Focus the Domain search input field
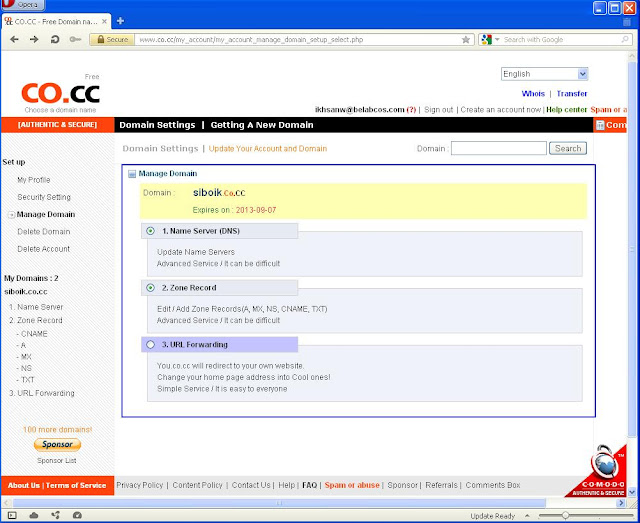Screen dimensions: 640x523 pyautogui.click(x=499, y=148)
